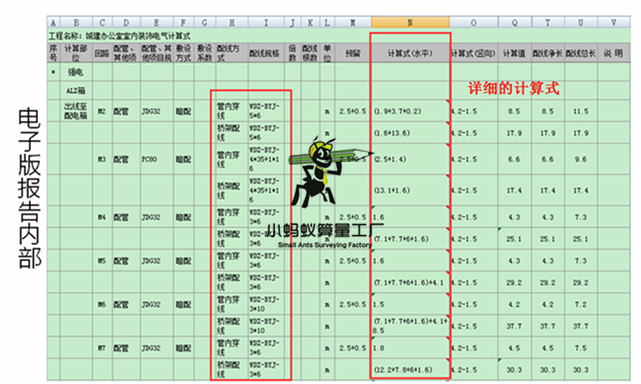Click the 电子版报告内部 vertical label
Image resolution: width=641 pixels, height=384 pixels.
click(29, 189)
